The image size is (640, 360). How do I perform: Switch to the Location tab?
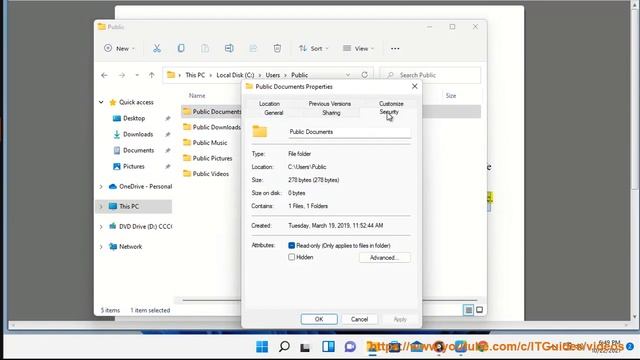[x=269, y=104]
